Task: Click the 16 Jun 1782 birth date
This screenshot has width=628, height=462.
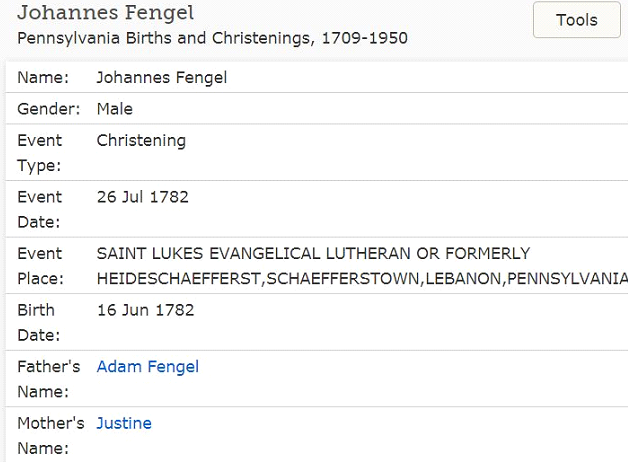Action: [145, 310]
